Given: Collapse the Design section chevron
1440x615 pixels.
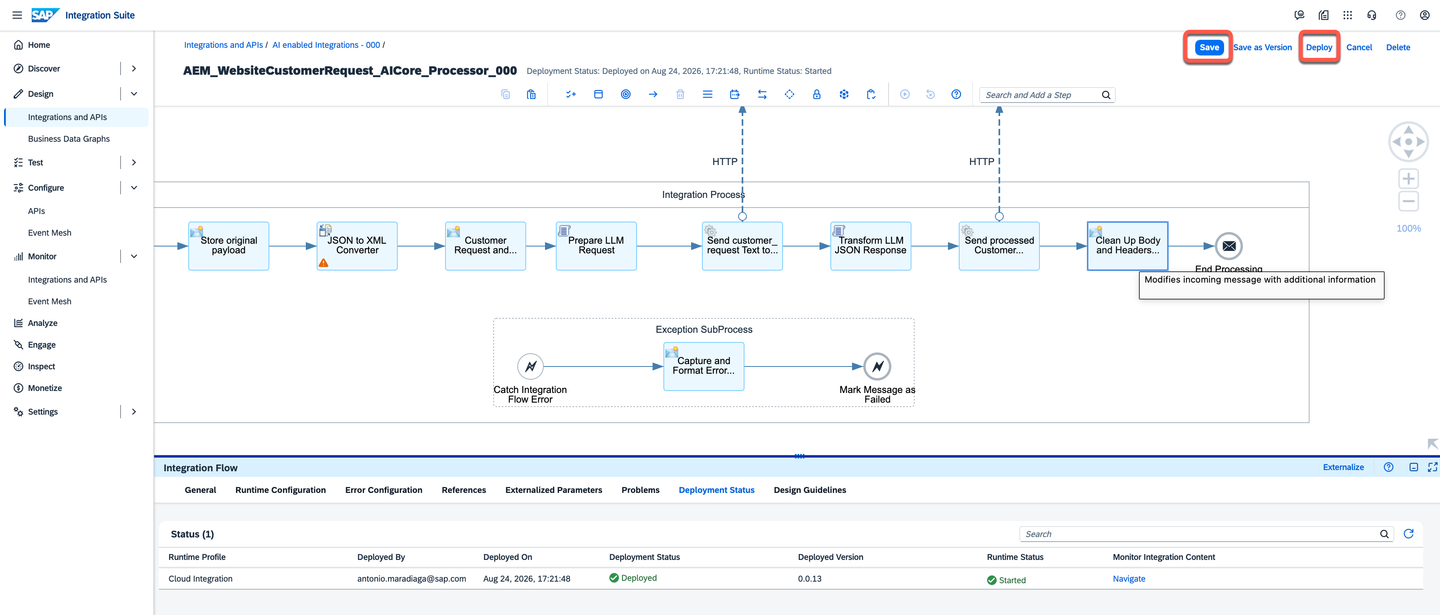Looking at the screenshot, I should coord(134,94).
